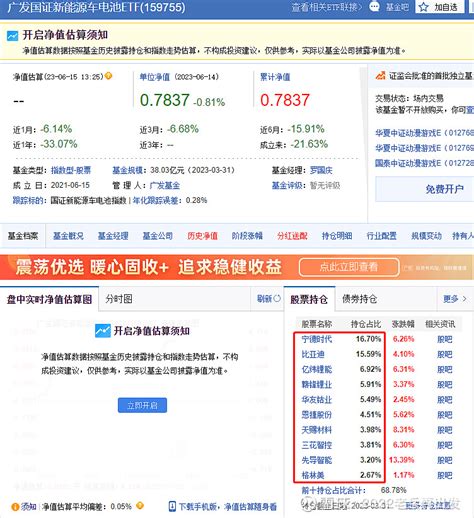Click 前十持仓占比合计 68.78% value
This screenshot has width=474, height=518.
coord(393,490)
